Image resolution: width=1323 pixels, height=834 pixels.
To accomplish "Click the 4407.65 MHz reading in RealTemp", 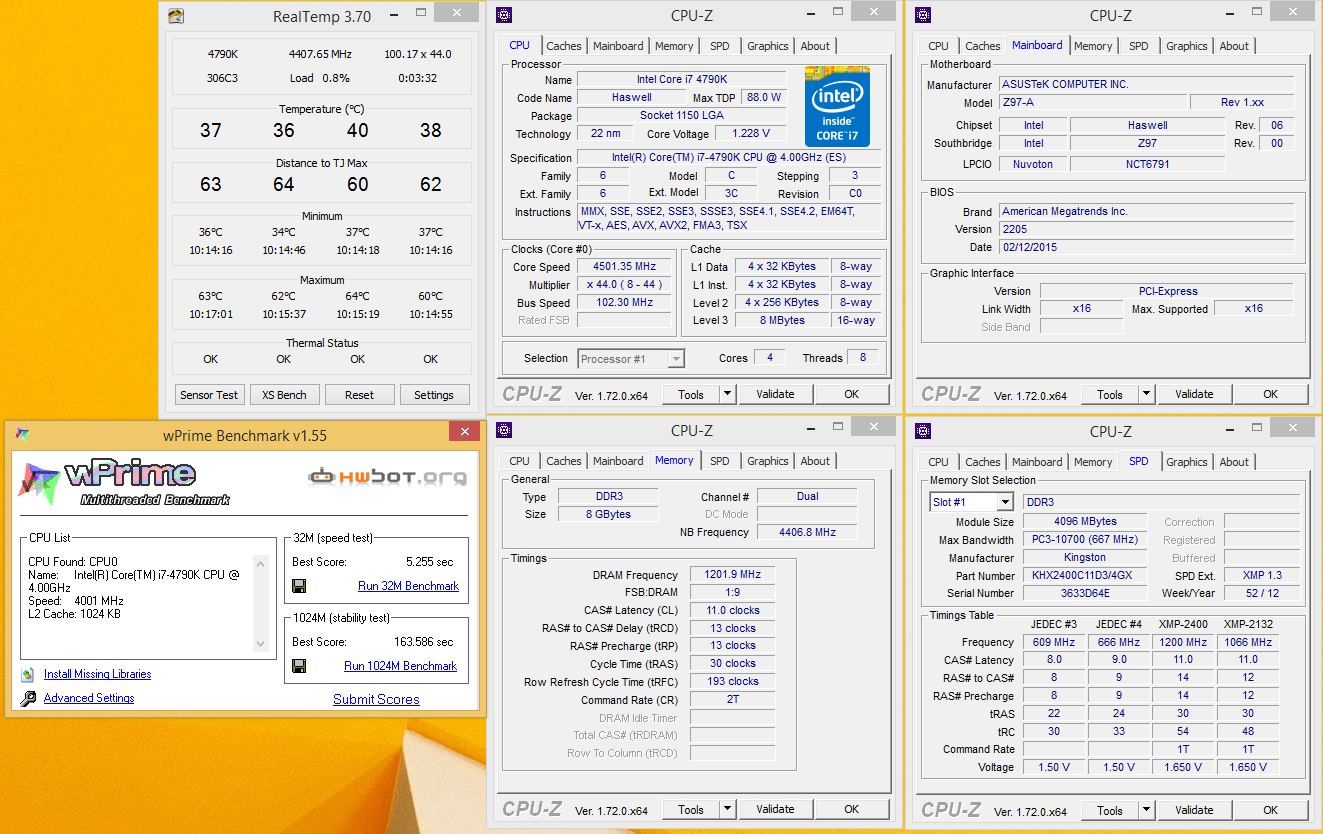I will [x=320, y=54].
